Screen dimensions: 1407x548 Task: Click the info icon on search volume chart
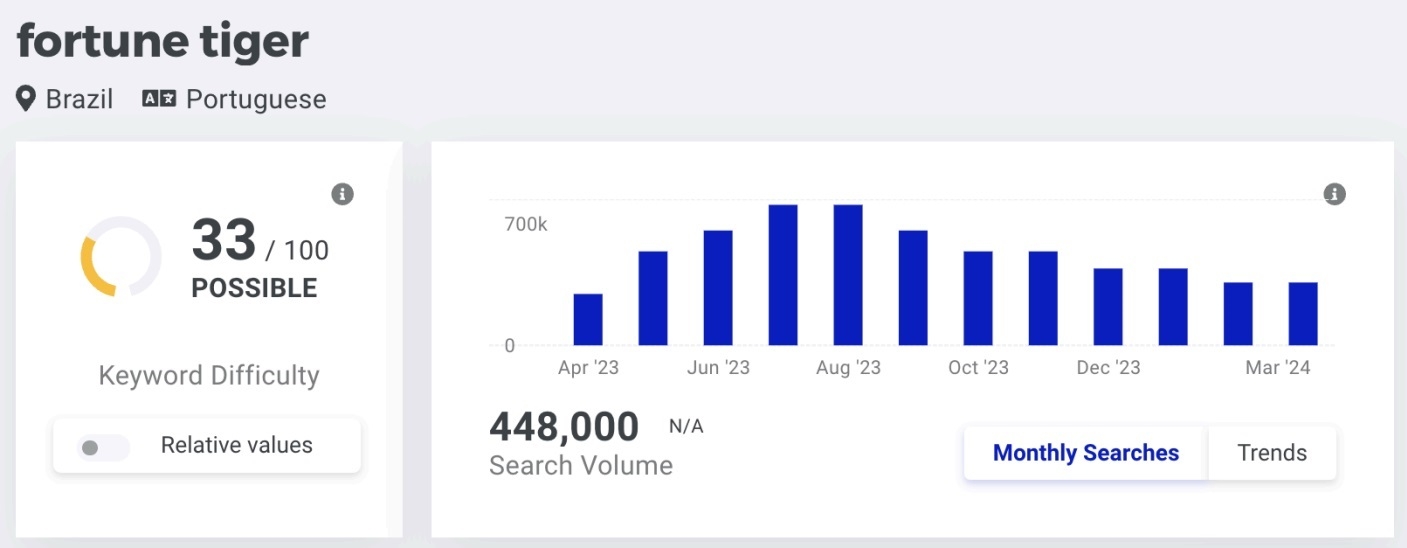point(1334,194)
